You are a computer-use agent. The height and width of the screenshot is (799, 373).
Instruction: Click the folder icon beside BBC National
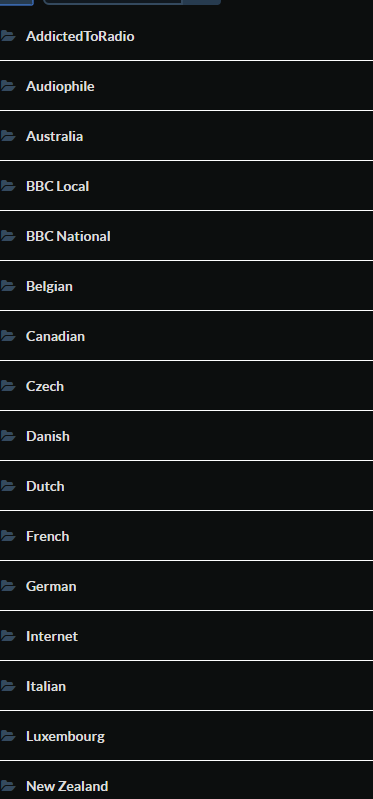pyautogui.click(x=8, y=235)
